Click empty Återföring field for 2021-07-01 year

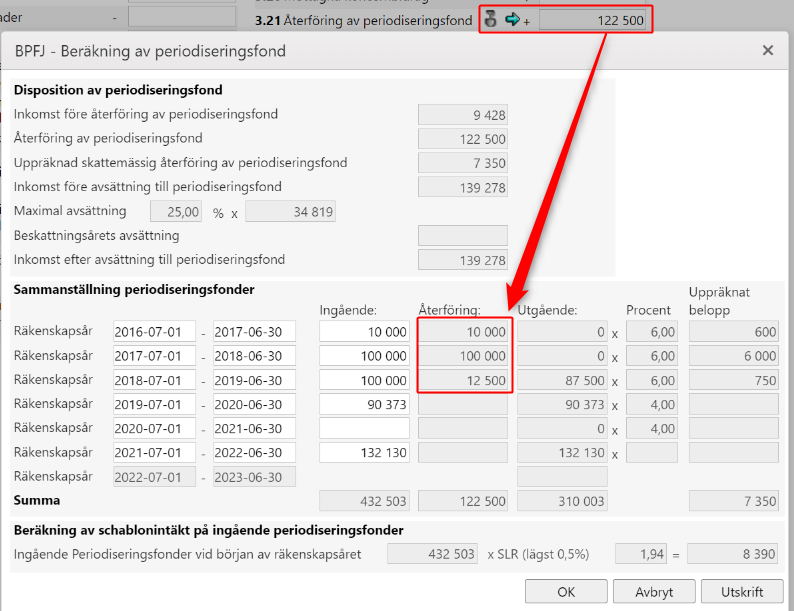coord(463,453)
